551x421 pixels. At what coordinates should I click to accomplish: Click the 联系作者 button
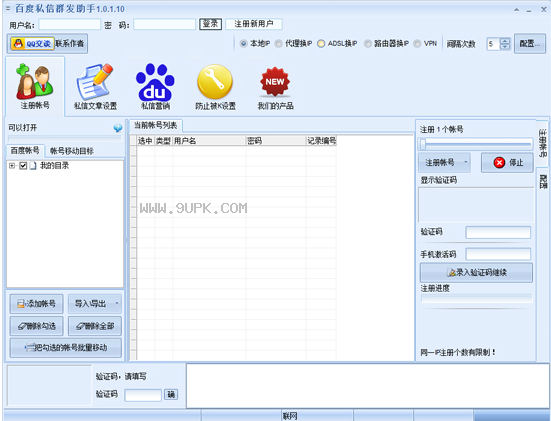click(x=70, y=44)
